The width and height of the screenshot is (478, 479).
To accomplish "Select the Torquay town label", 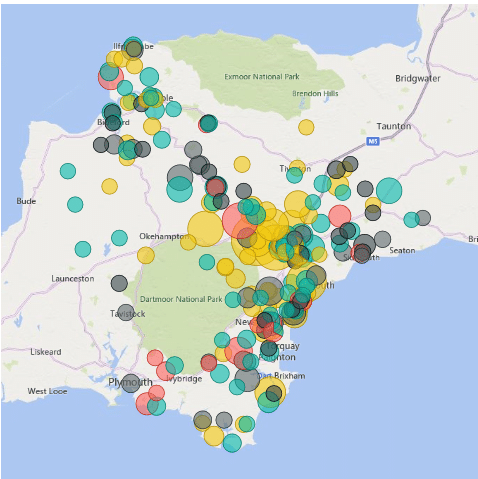I will pyautogui.click(x=283, y=346).
